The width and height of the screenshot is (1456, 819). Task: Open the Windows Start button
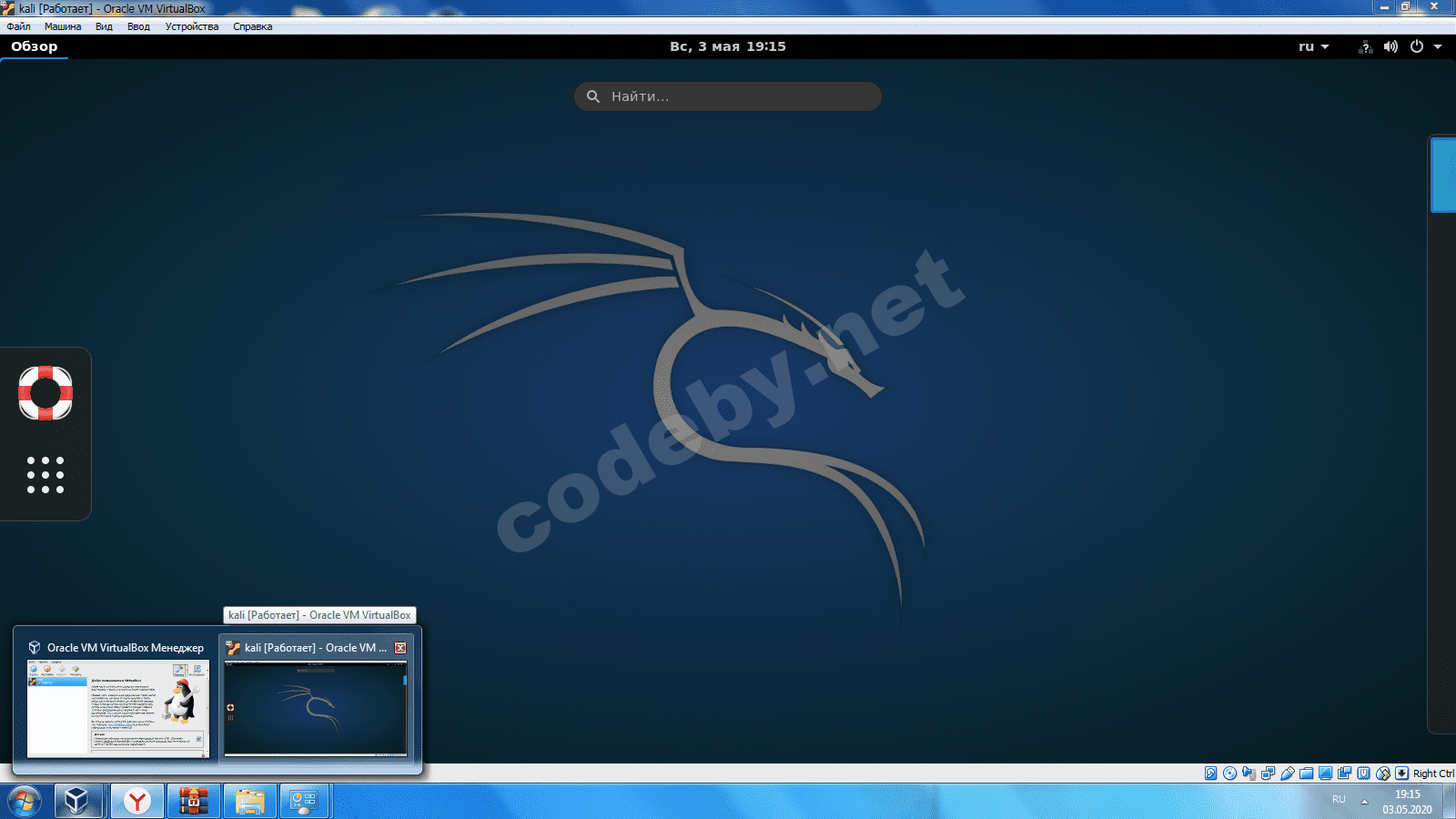coord(25,802)
